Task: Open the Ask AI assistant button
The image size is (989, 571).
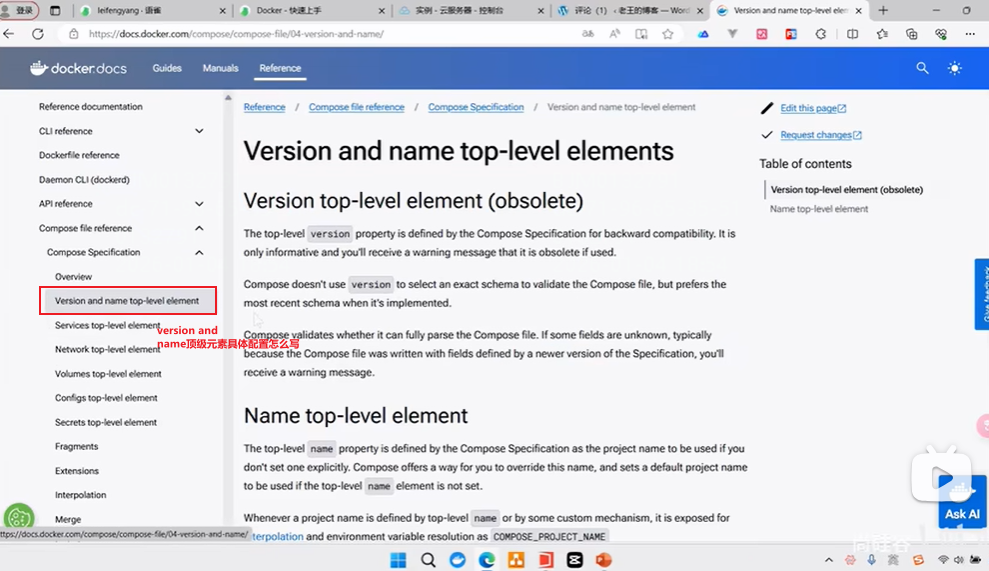Action: click(x=962, y=502)
